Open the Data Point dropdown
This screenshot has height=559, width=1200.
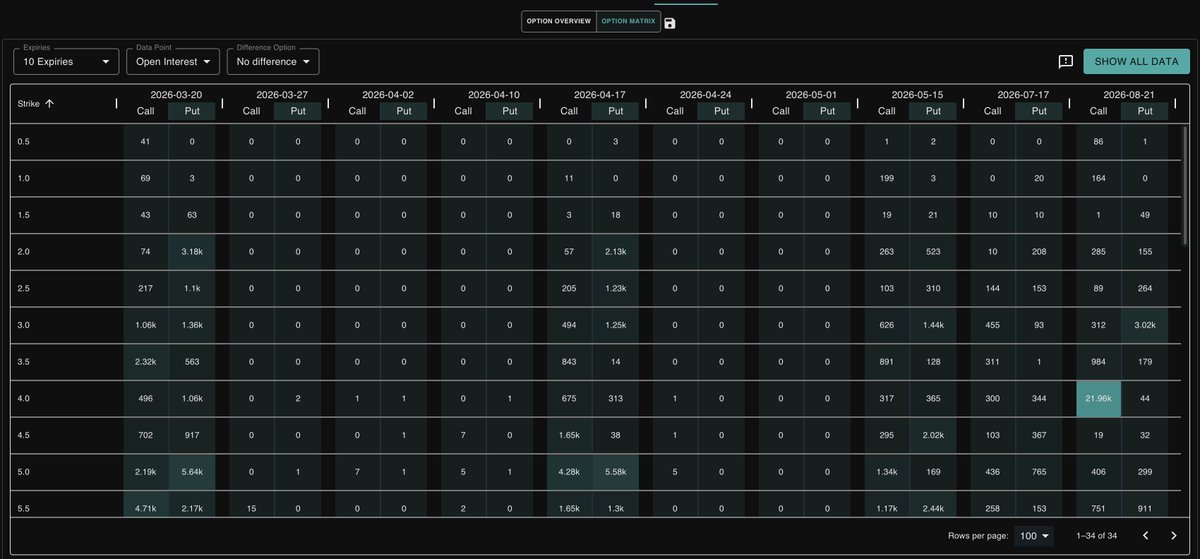coord(173,61)
